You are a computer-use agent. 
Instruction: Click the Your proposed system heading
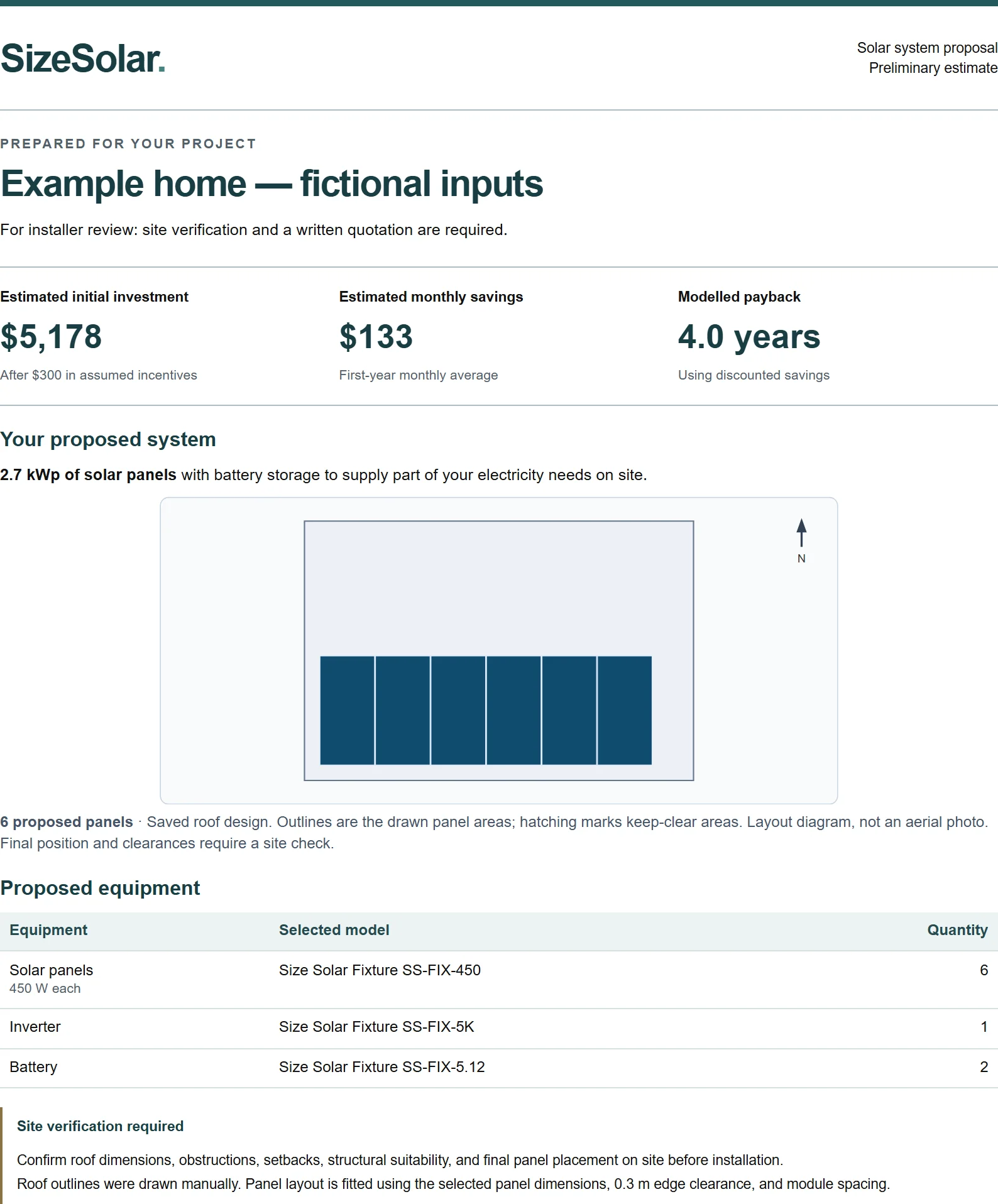[x=108, y=439]
